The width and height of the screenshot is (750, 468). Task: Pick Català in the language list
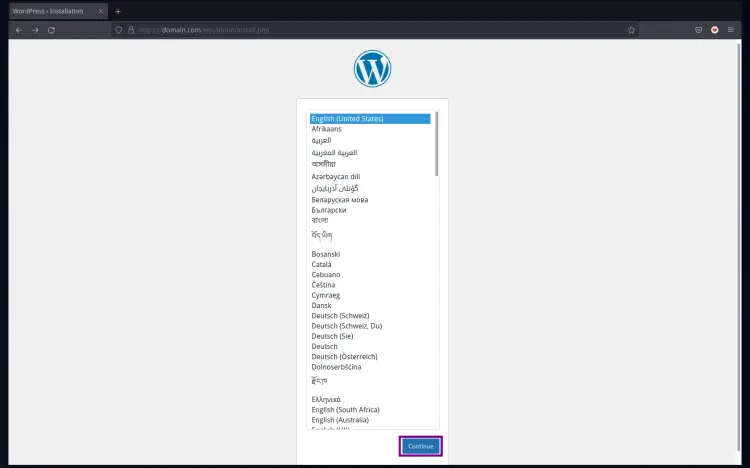[x=324, y=264]
